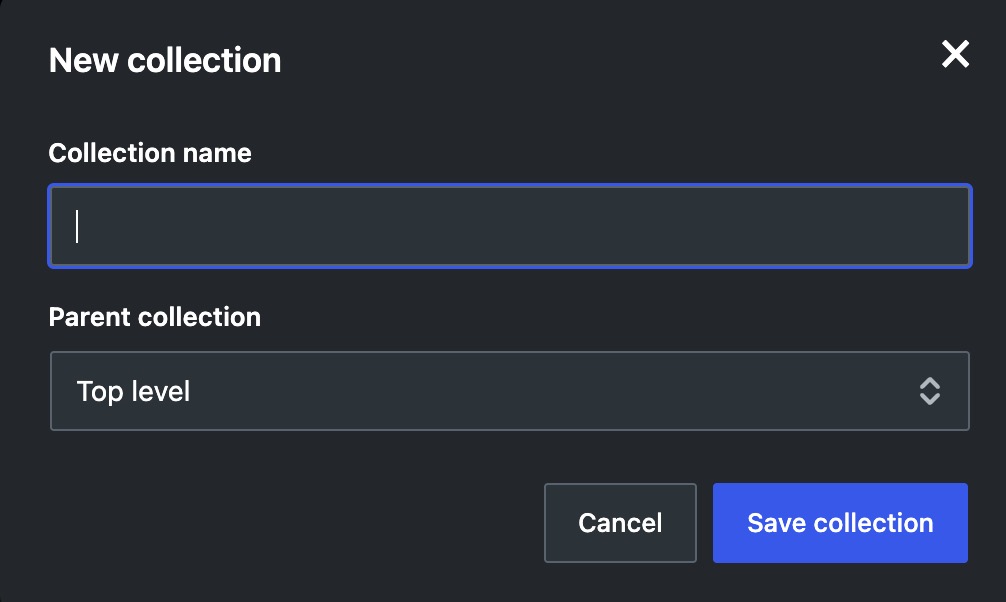Discard the new collection with Cancel
Viewport: 1006px width, 602px height.
pos(620,523)
